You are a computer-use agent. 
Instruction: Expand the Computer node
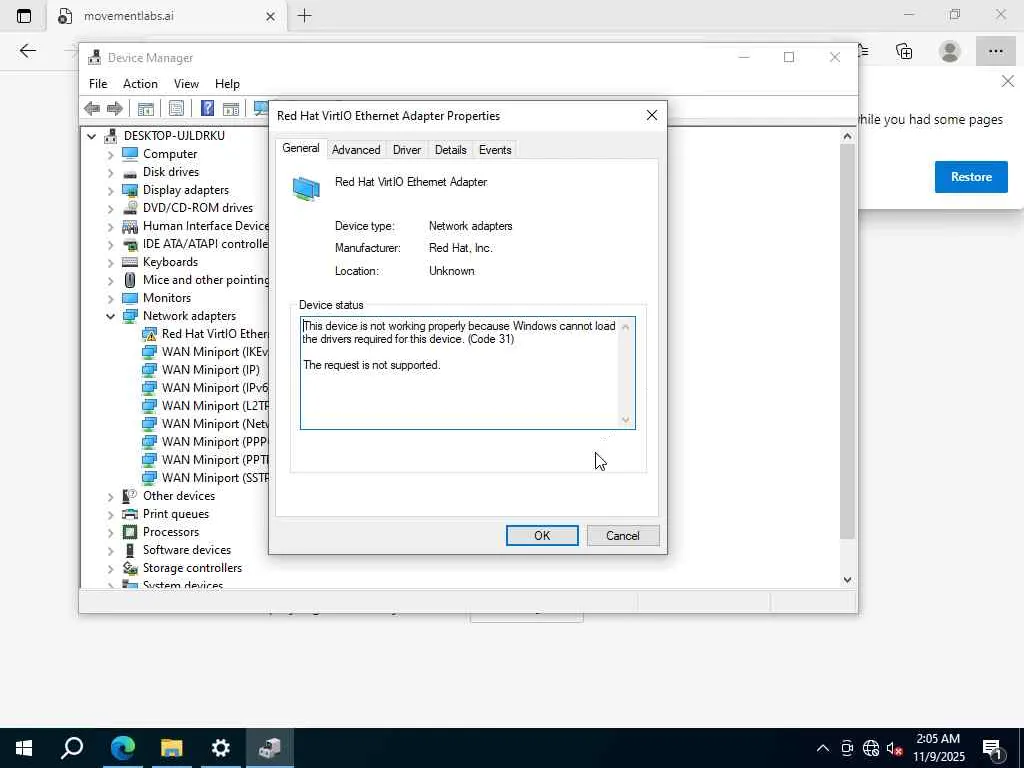click(x=110, y=155)
